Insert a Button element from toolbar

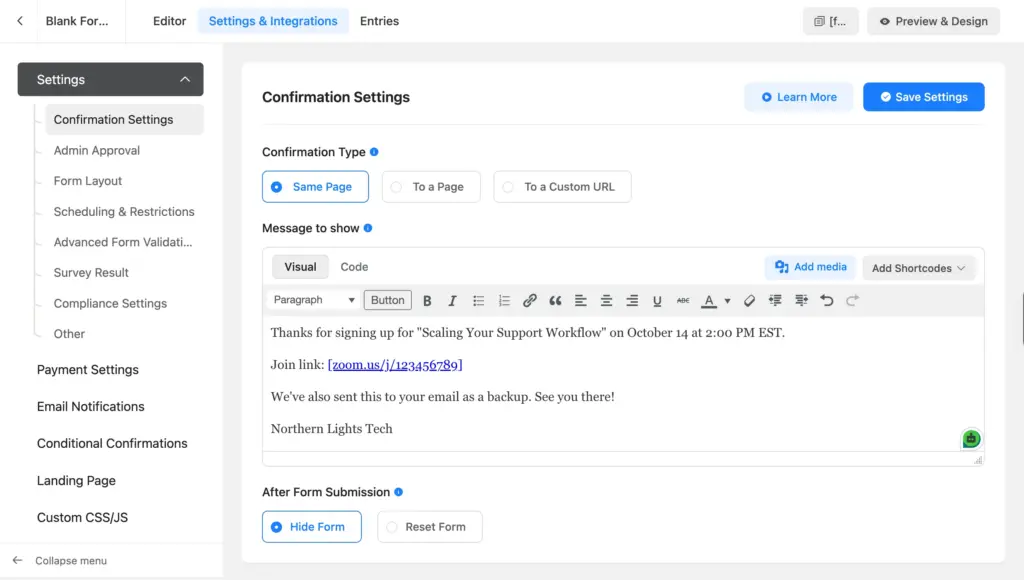click(387, 300)
